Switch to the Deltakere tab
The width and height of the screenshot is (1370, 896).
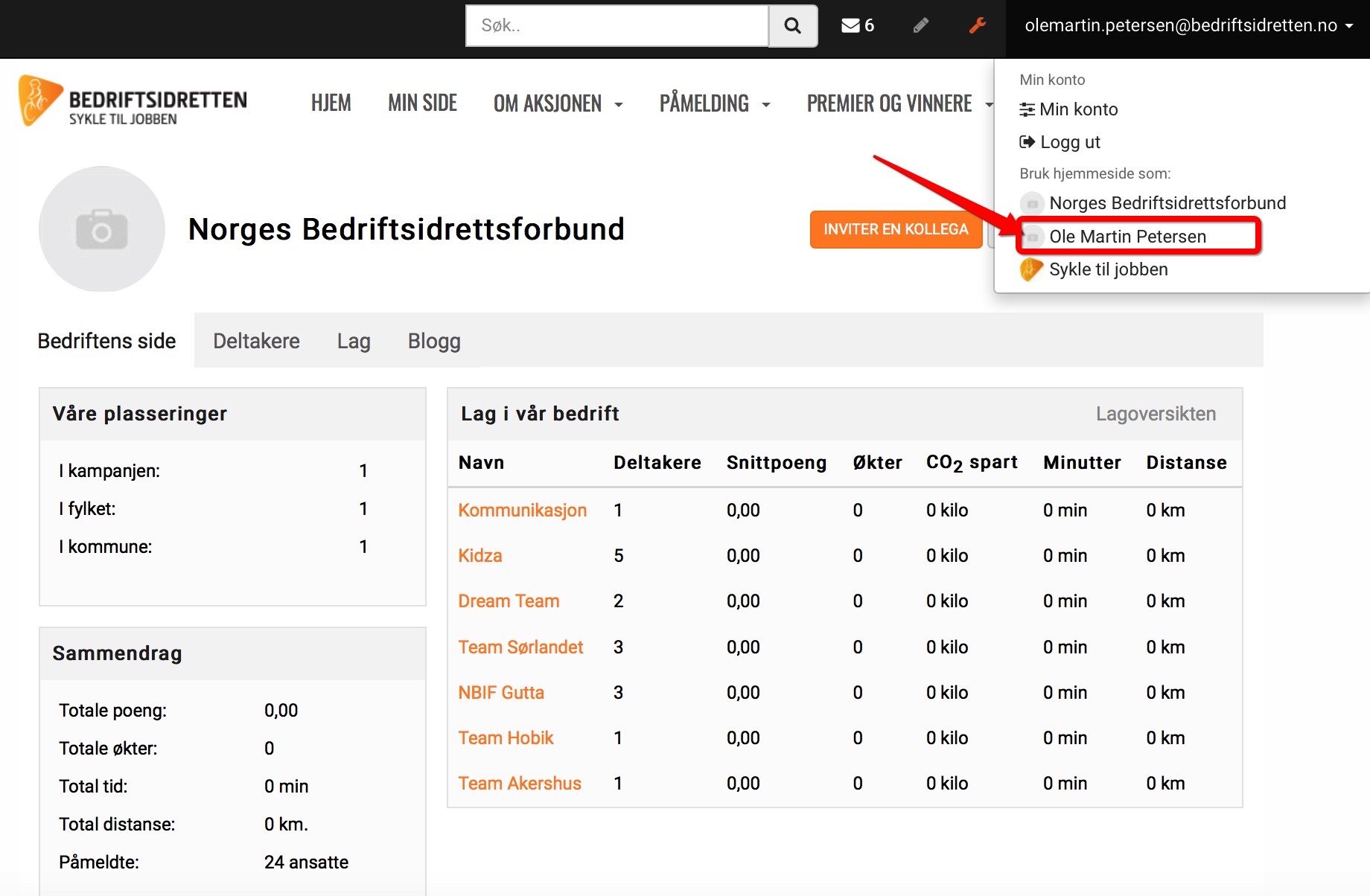pos(257,341)
